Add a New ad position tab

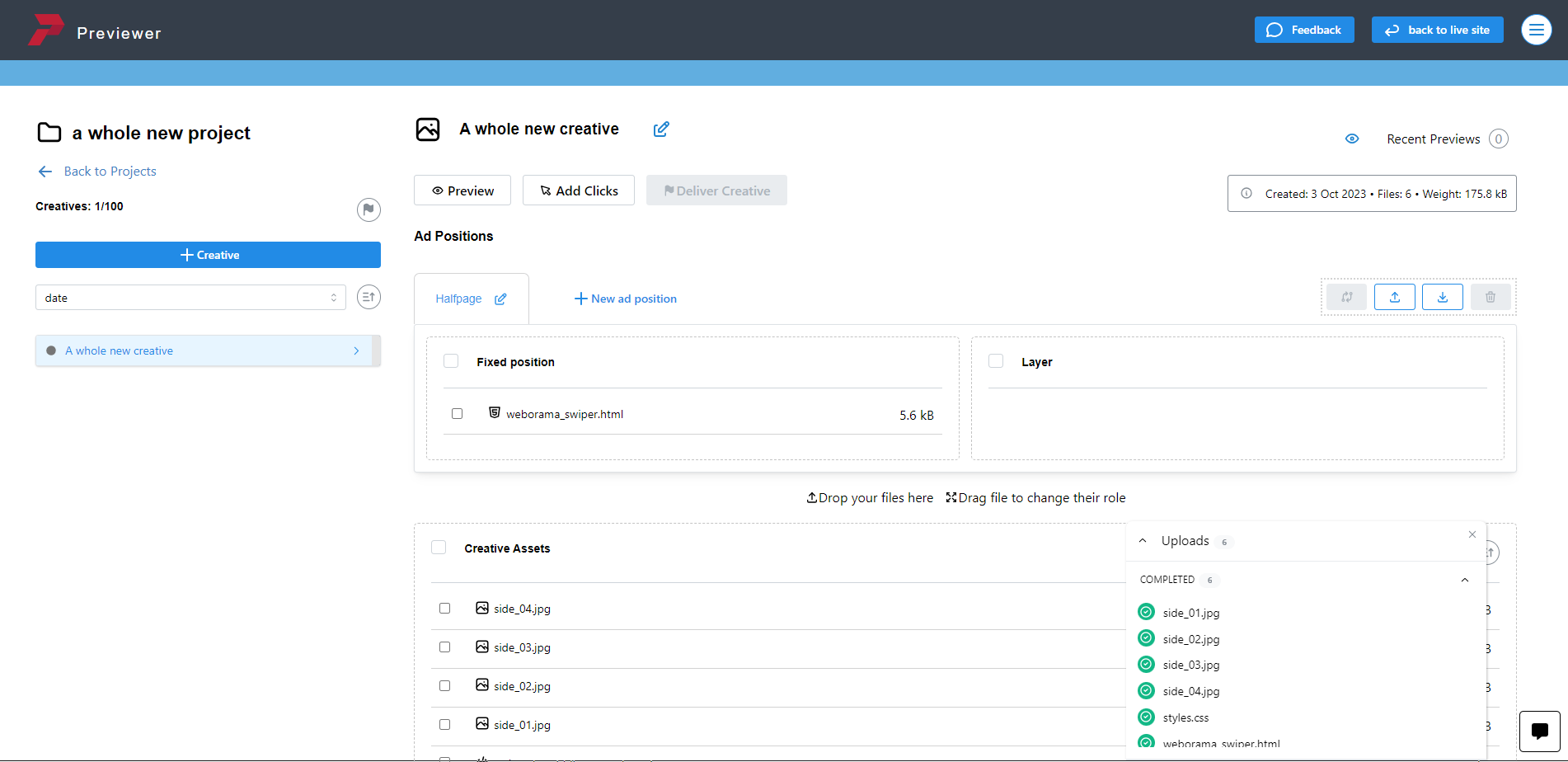(x=626, y=299)
